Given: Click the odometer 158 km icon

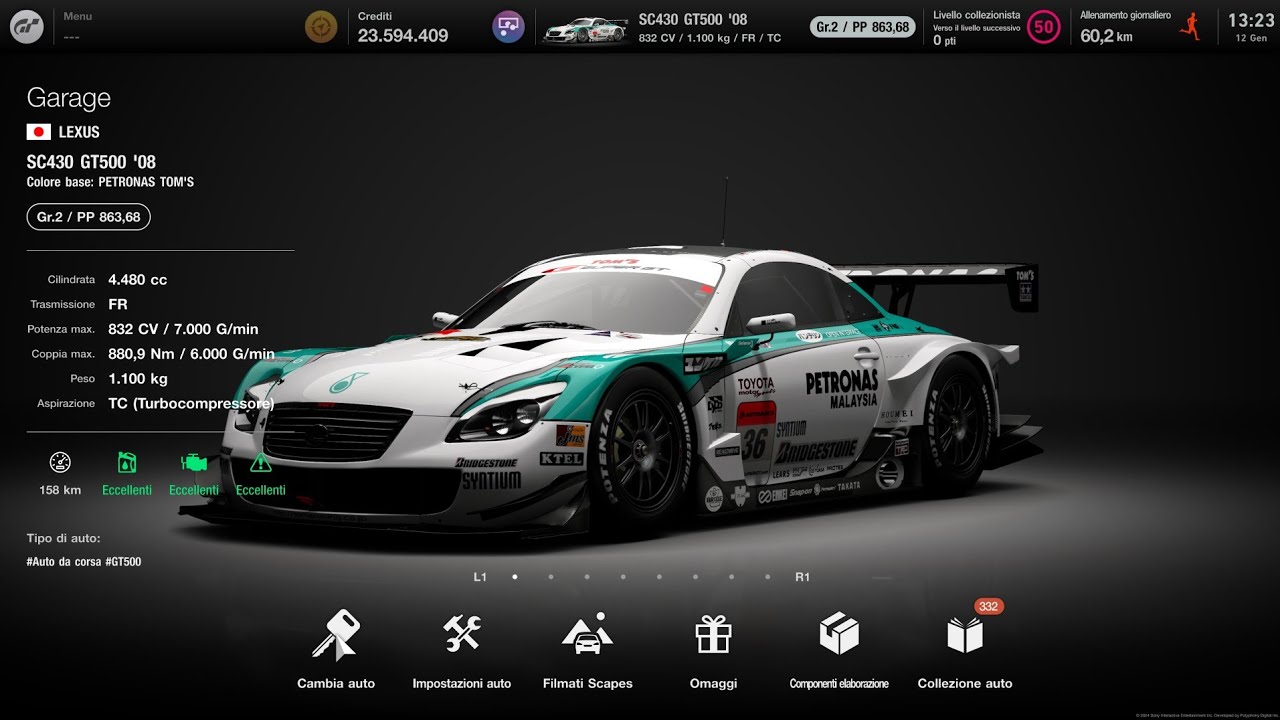Looking at the screenshot, I should click(x=60, y=463).
